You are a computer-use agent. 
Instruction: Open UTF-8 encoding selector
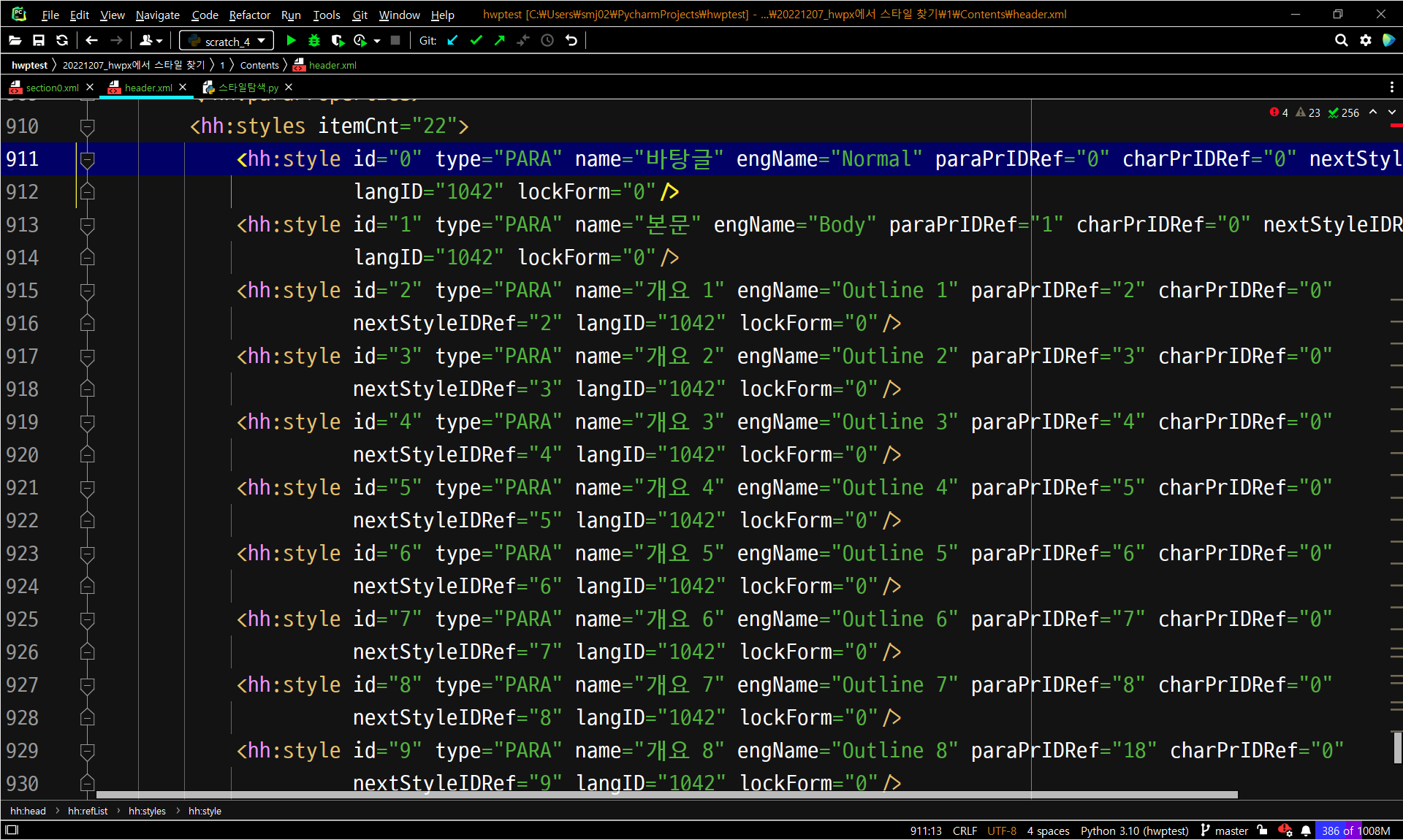pos(1001,831)
